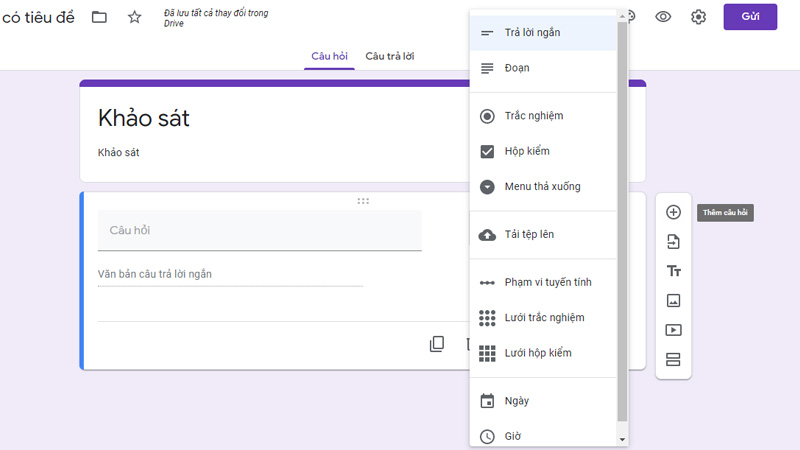Open the form settings gear

coord(698,17)
